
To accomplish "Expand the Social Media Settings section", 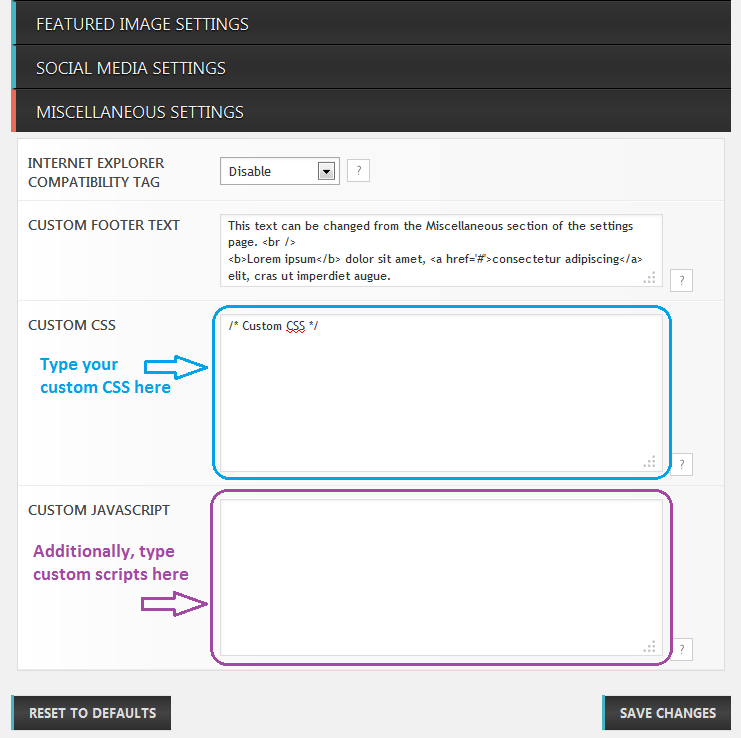I will pyautogui.click(x=371, y=67).
